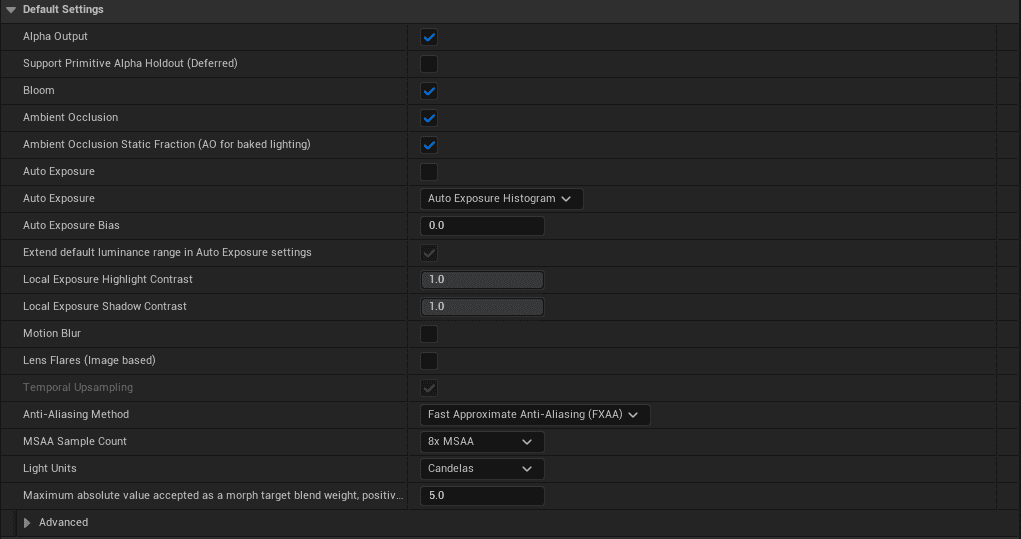The width and height of the screenshot is (1021, 539).
Task: Collapse the Default Settings section
Action: [10, 10]
